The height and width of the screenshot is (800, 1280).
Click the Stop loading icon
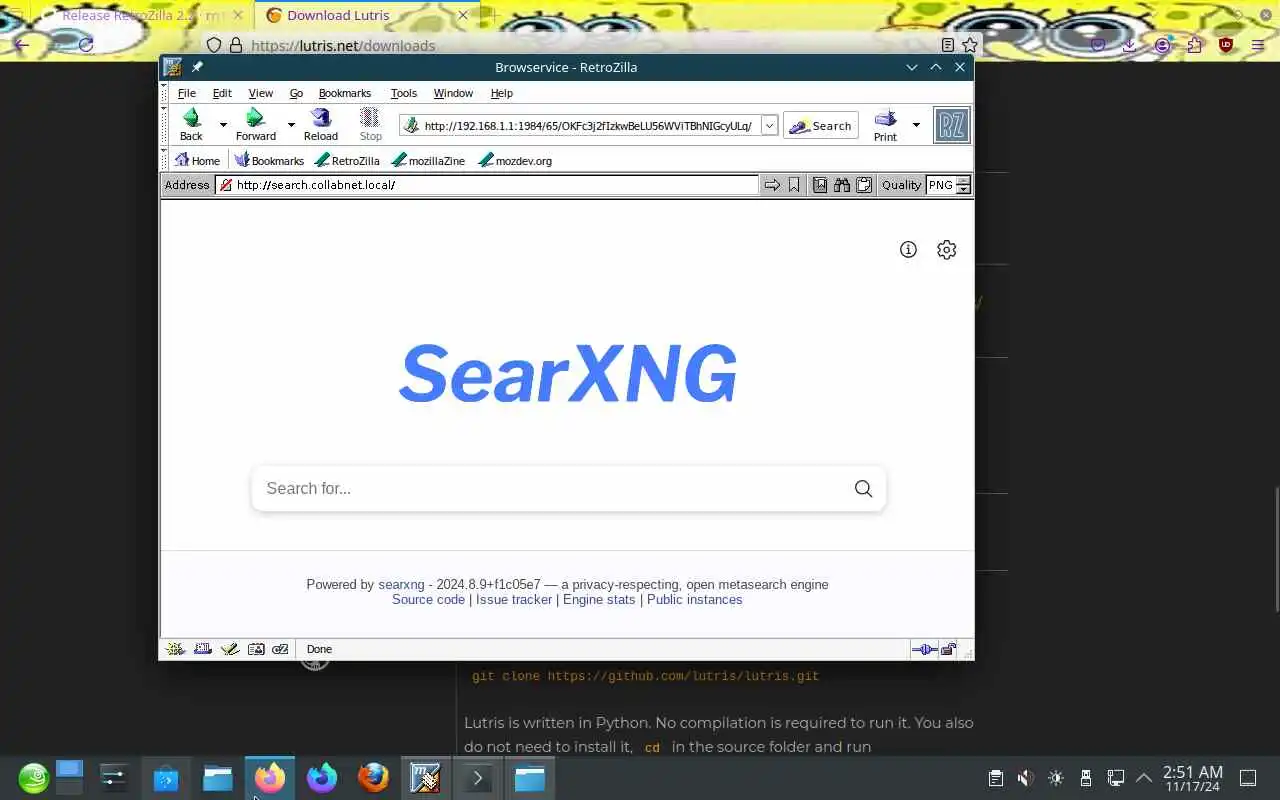(371, 119)
